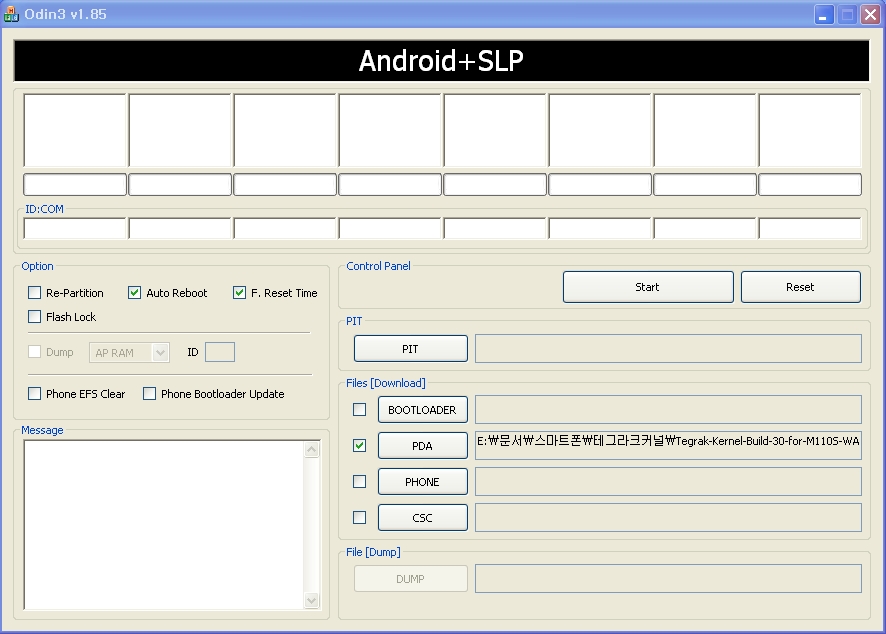Image resolution: width=886 pixels, height=634 pixels.
Task: Uncheck the Auto Reboot option
Action: point(135,293)
